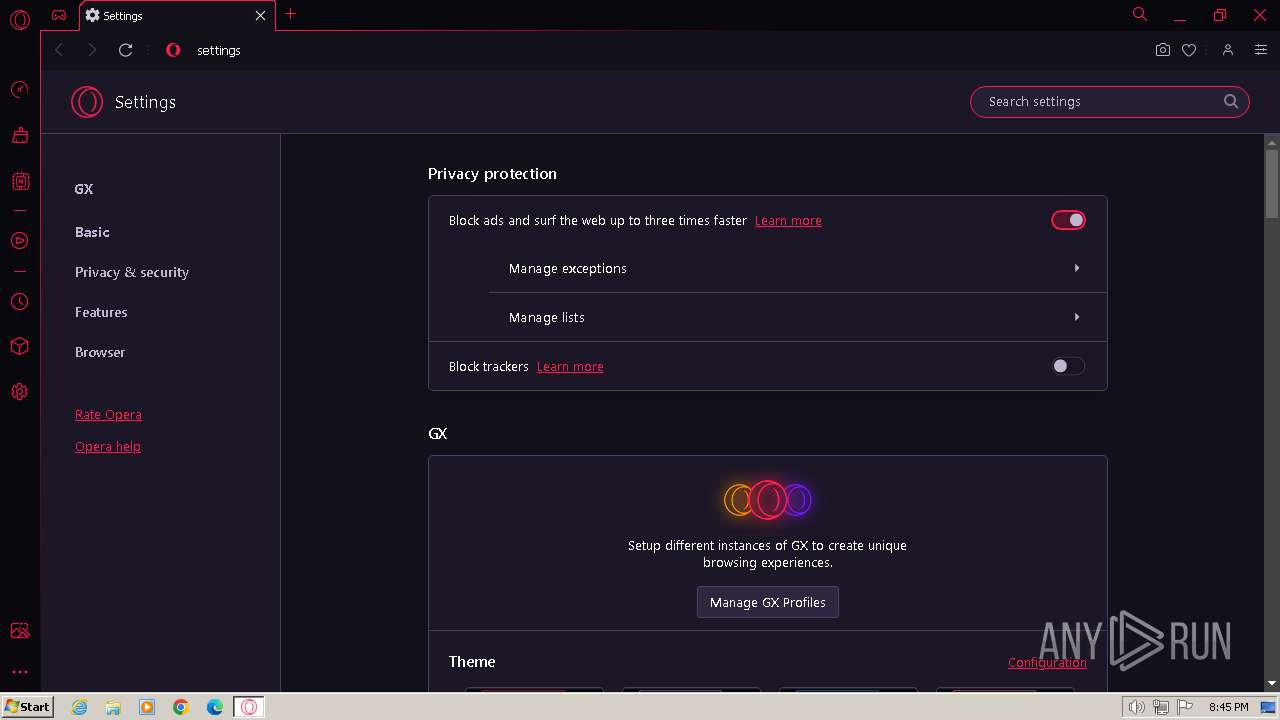Focus the Search settings field
This screenshot has width=1280, height=720.
pyautogui.click(x=1110, y=101)
